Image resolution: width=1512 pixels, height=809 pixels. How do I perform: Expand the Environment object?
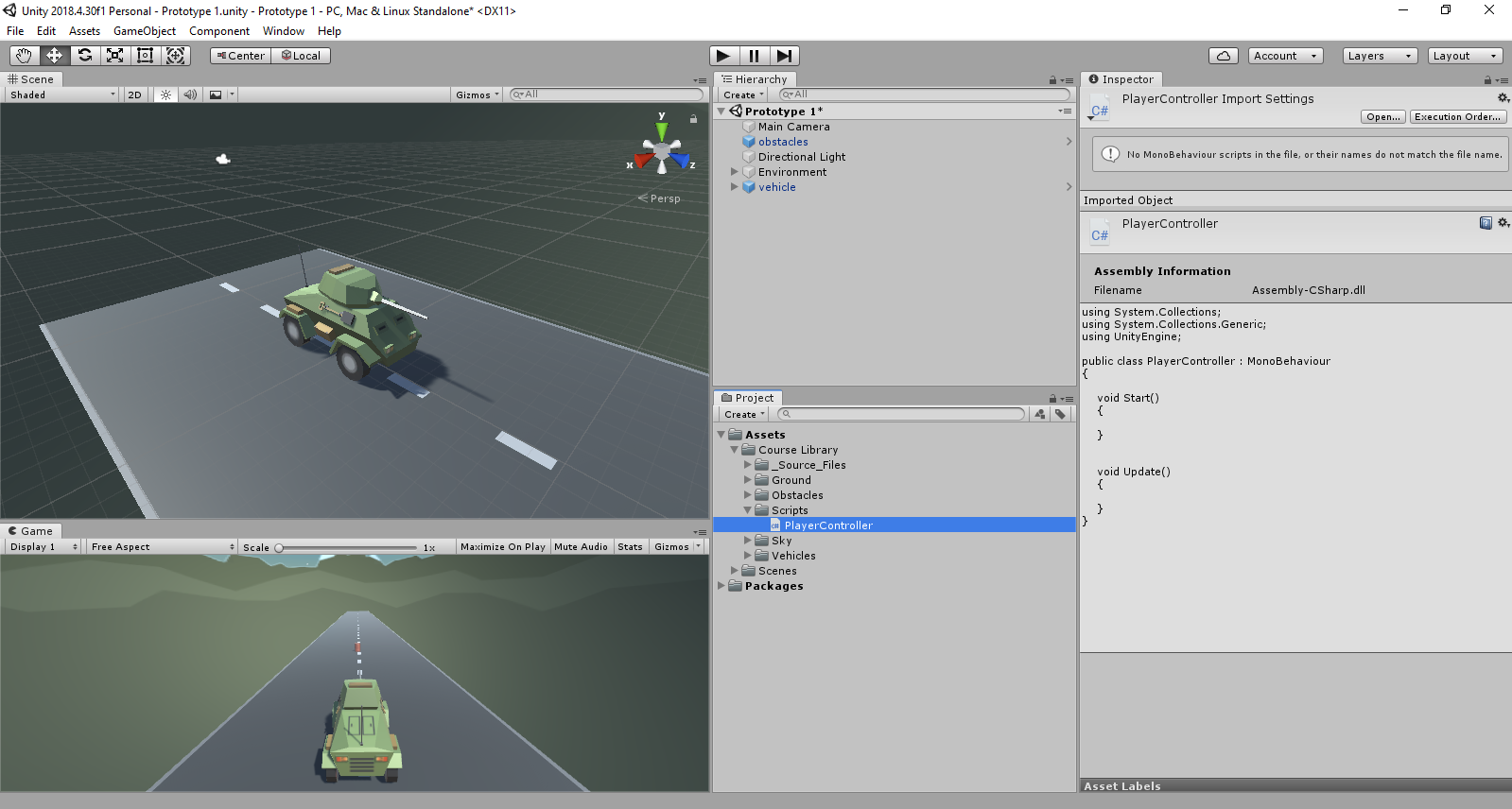coord(735,172)
